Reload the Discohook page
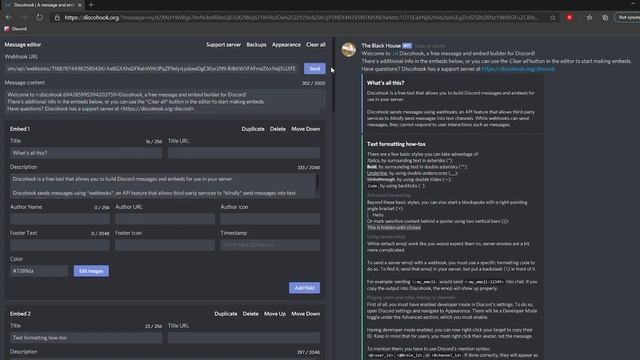The height and width of the screenshot is (360, 640). [x=40, y=18]
